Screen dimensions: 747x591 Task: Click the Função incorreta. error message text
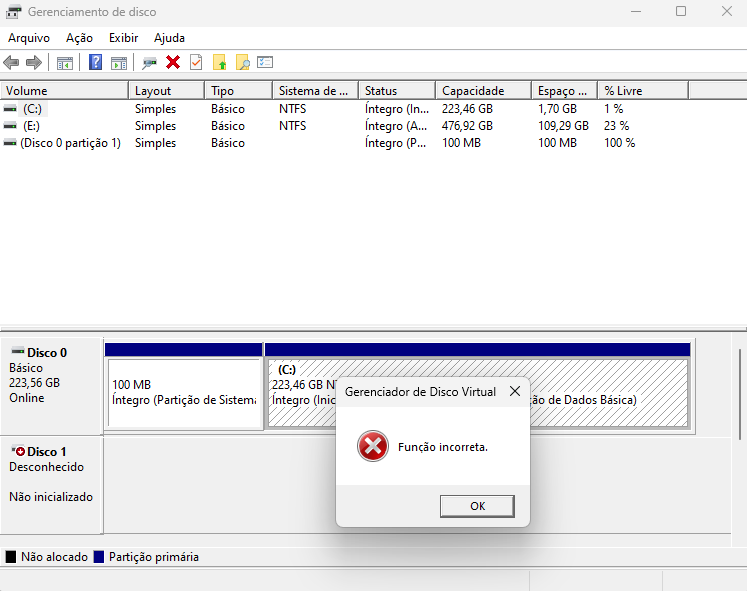pyautogui.click(x=443, y=447)
